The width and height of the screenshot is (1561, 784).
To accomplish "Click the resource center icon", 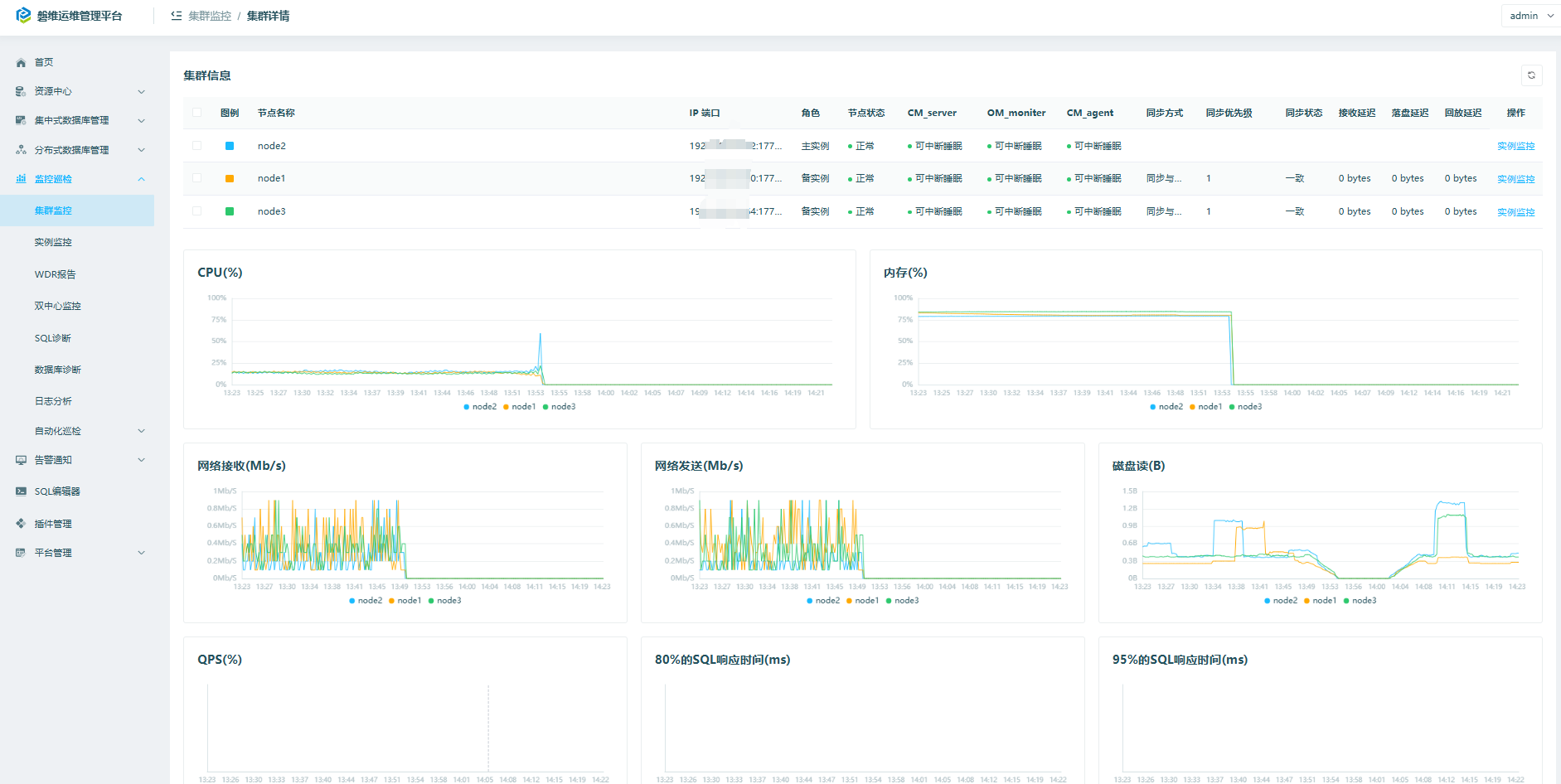I will (21, 92).
